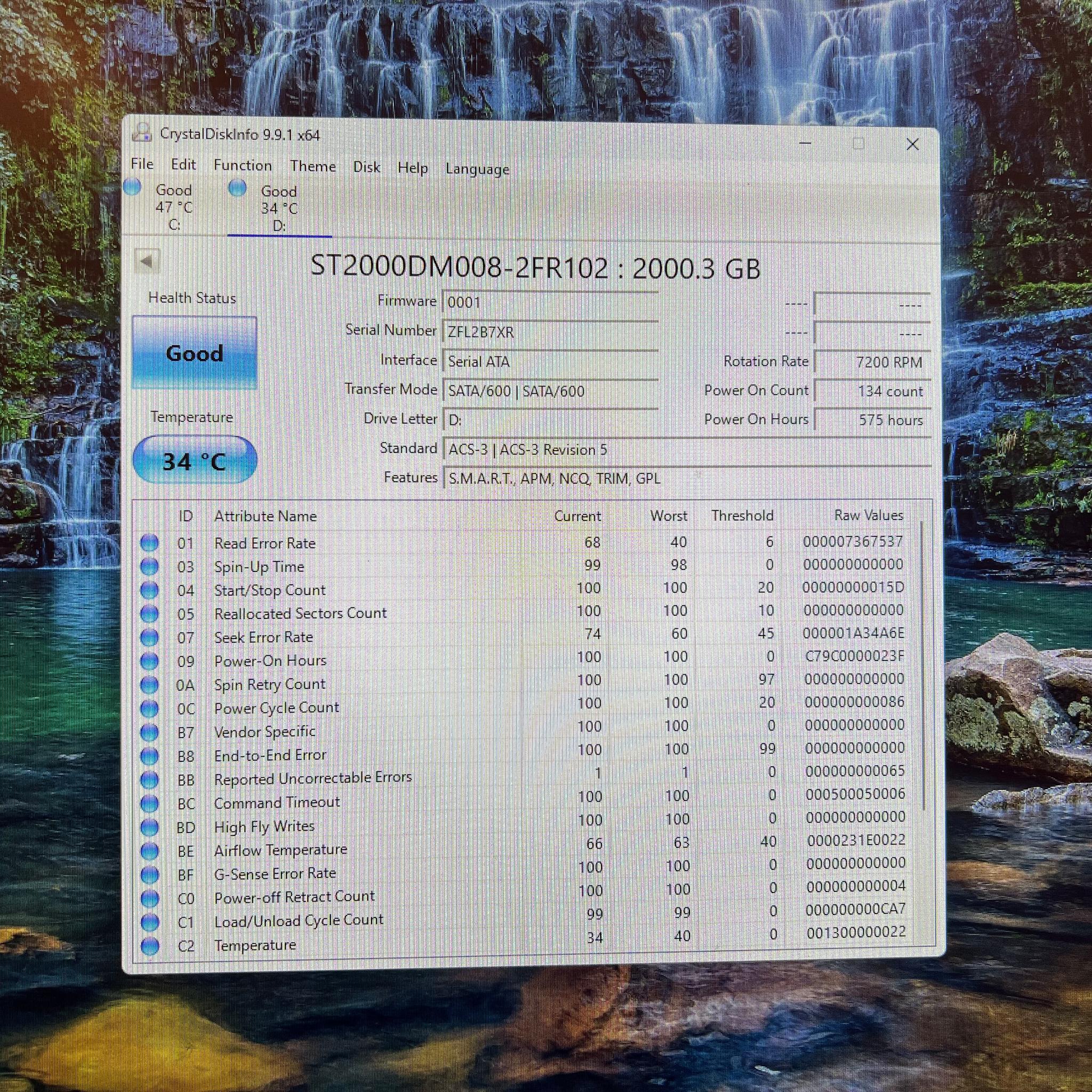The width and height of the screenshot is (1092, 1092).
Task: Click the status orb for Power-On Hours
Action: [149, 661]
